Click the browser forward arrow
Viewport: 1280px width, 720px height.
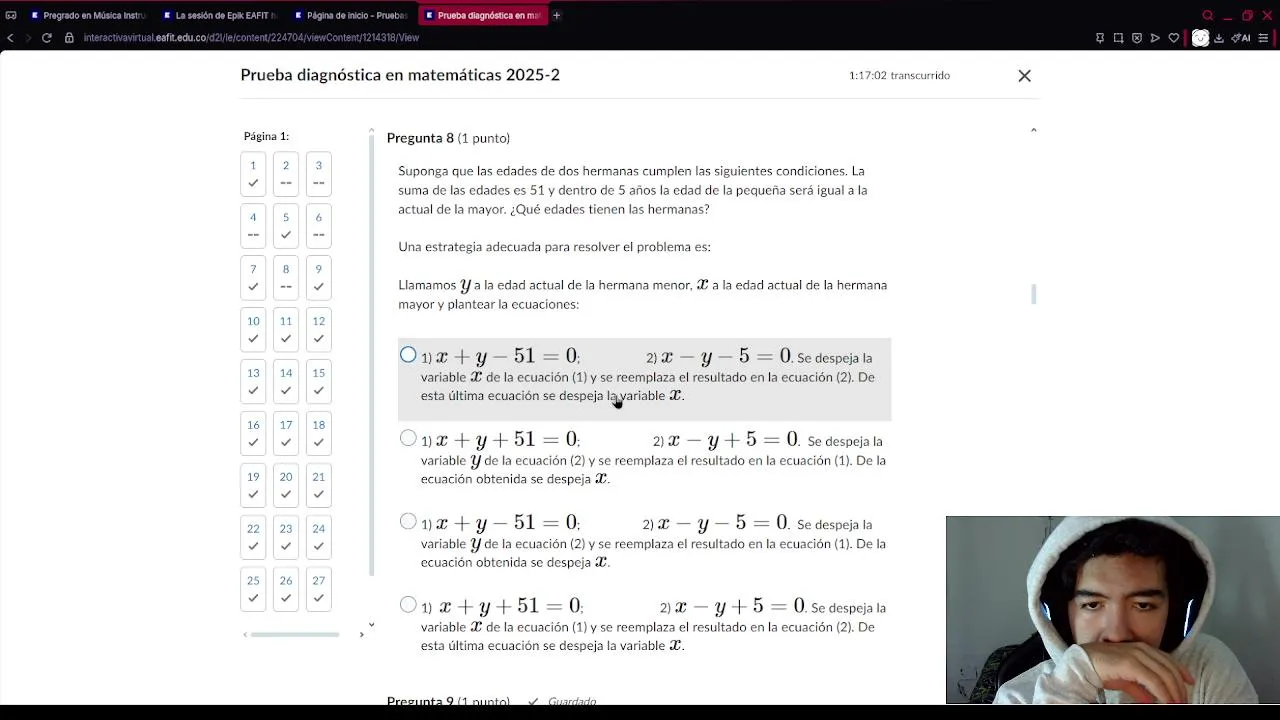28,38
